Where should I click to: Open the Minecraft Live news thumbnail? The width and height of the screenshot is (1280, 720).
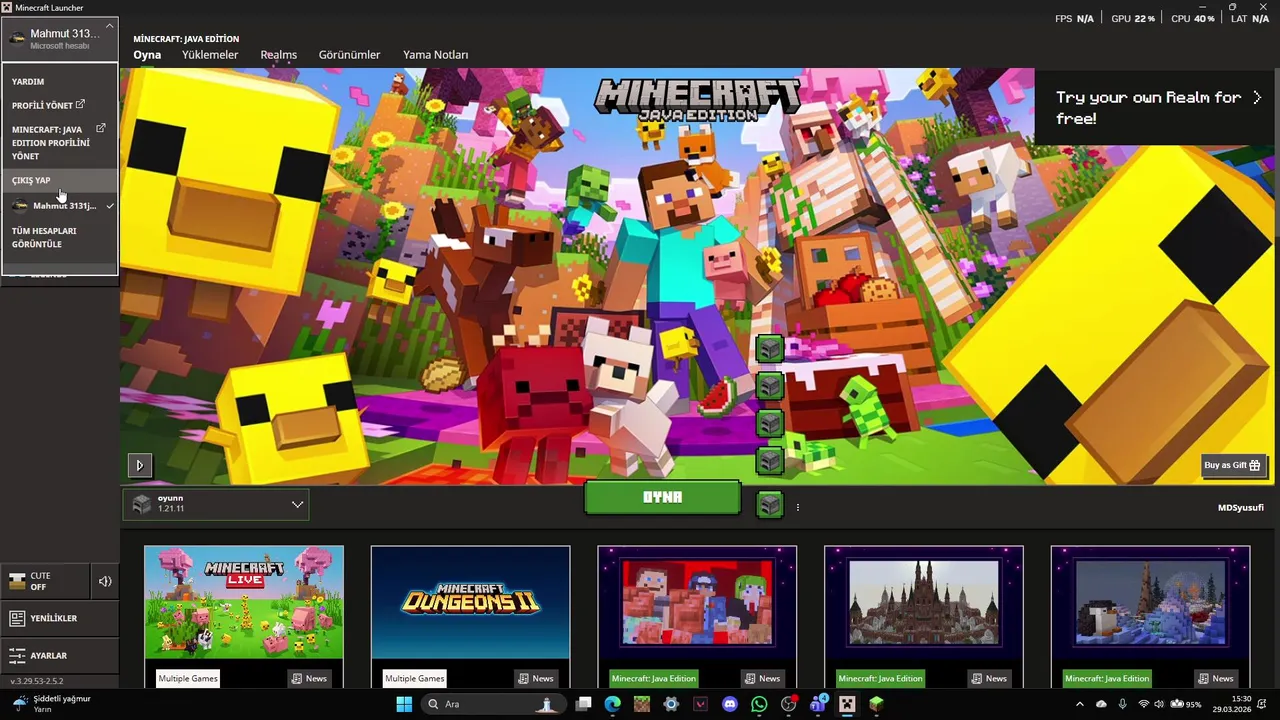(244, 602)
